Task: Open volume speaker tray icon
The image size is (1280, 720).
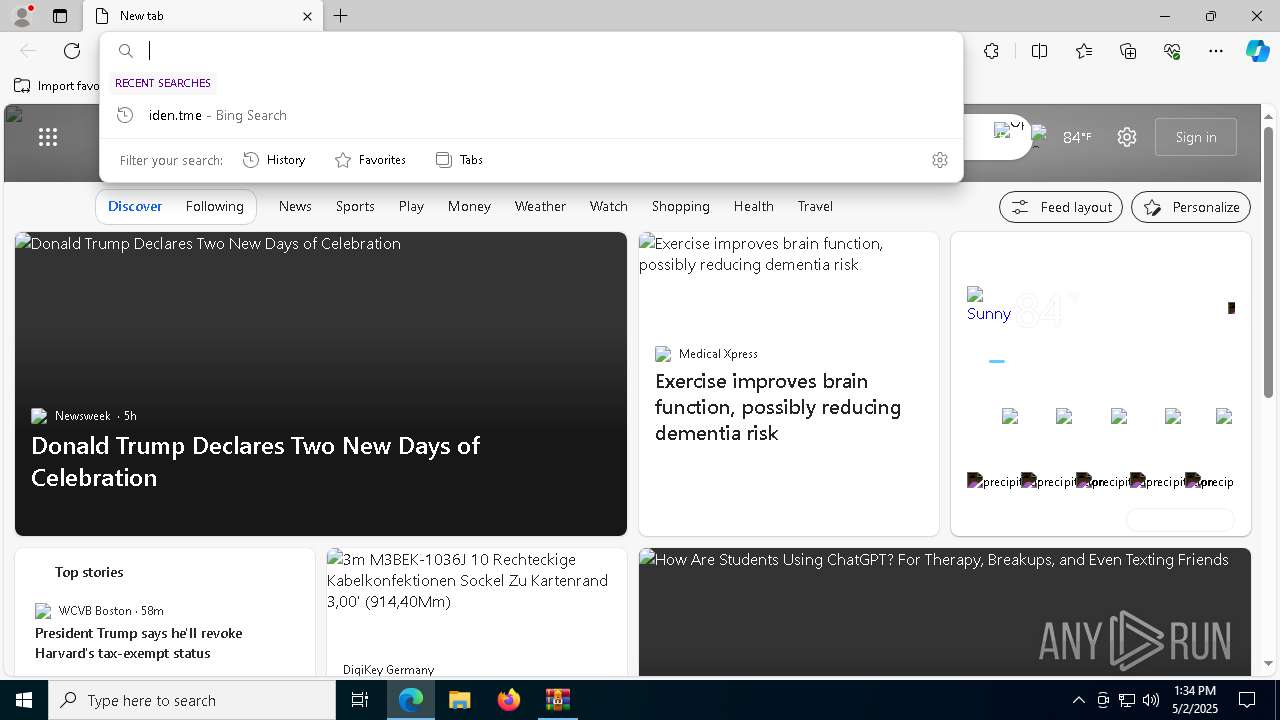Action: pos(1151,700)
